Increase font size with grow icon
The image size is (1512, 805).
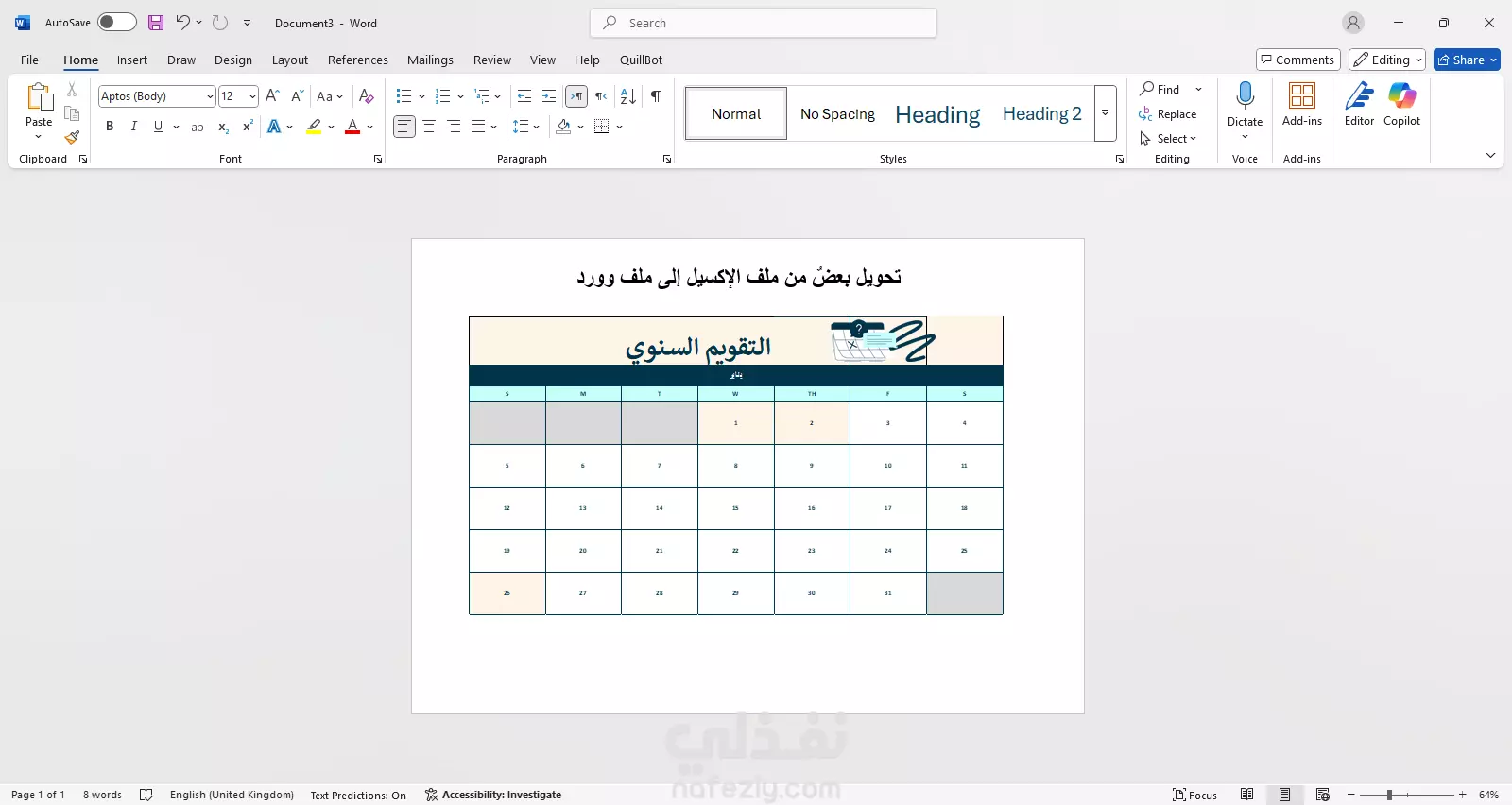(272, 95)
